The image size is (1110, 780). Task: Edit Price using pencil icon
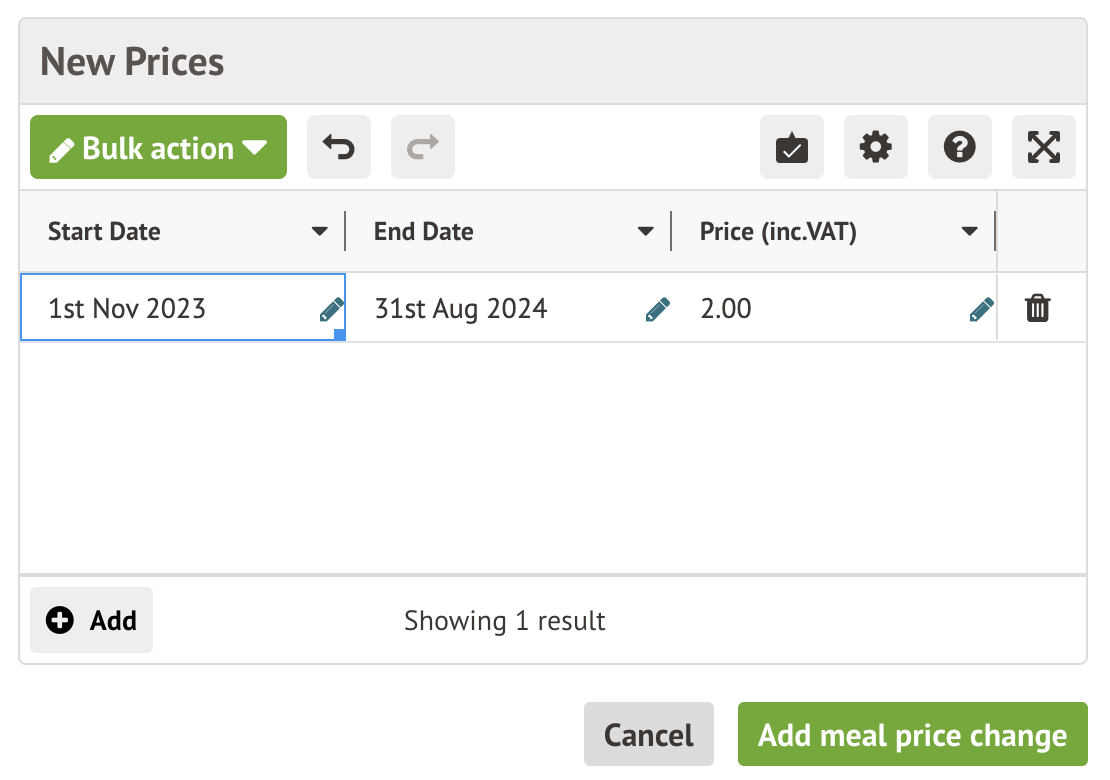coord(982,309)
